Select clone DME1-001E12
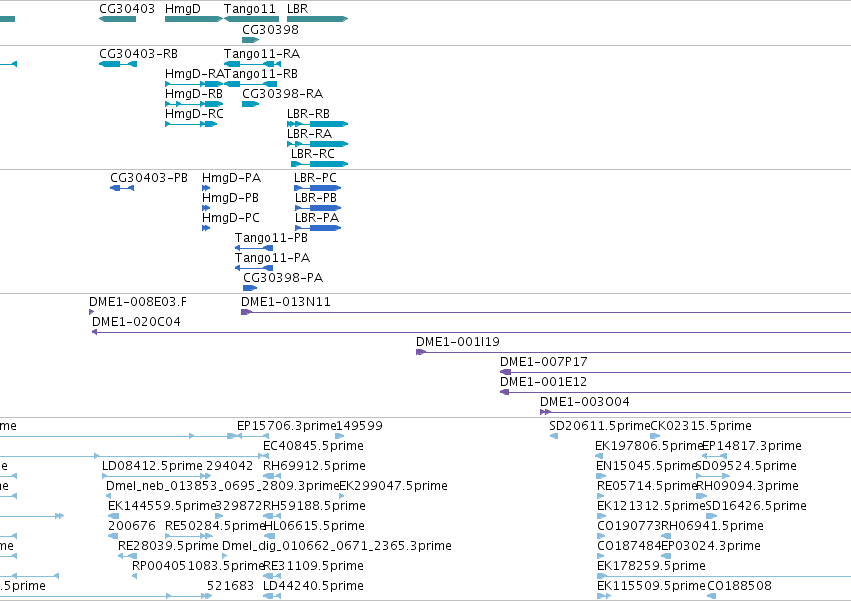Image resolution: width=851 pixels, height=601 pixels. pos(675,393)
